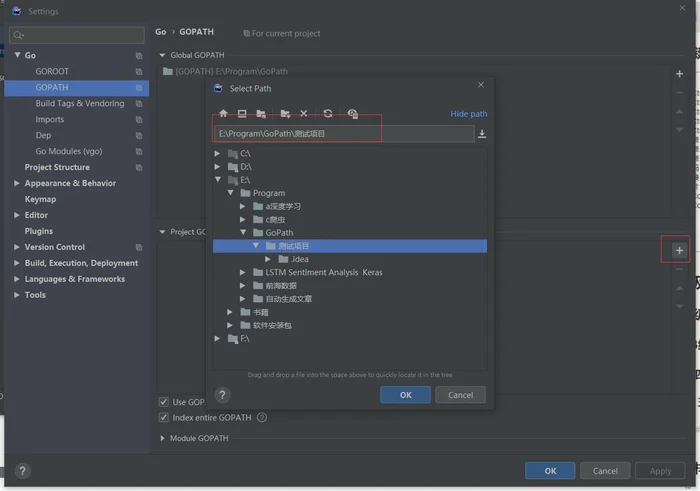The image size is (700, 491).
Task: Select LSTM Sentiment Analysis Keras folder
Action: [x=324, y=272]
